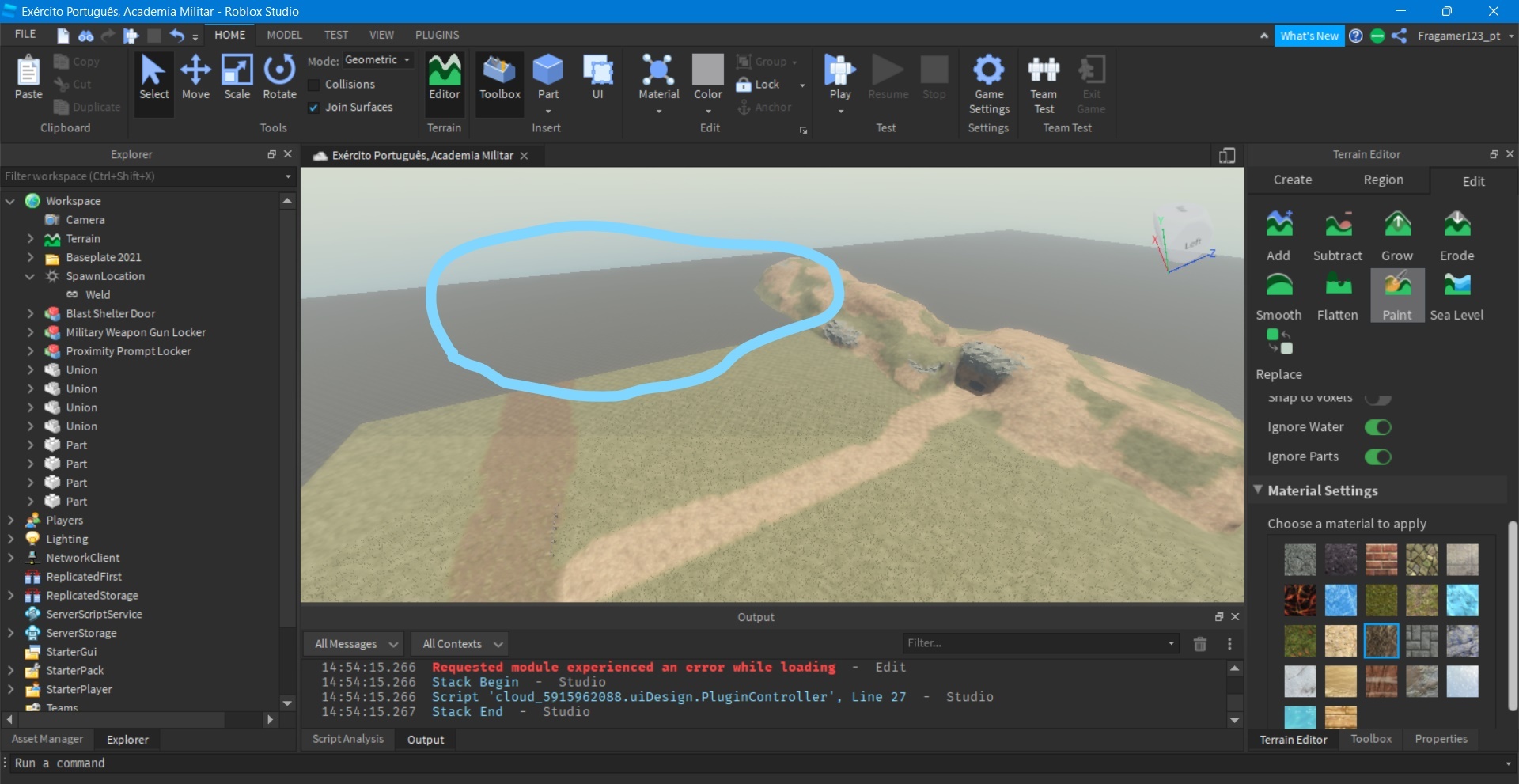Viewport: 1519px width, 784px height.
Task: Collapse the Material Settings section
Action: pos(1258,490)
